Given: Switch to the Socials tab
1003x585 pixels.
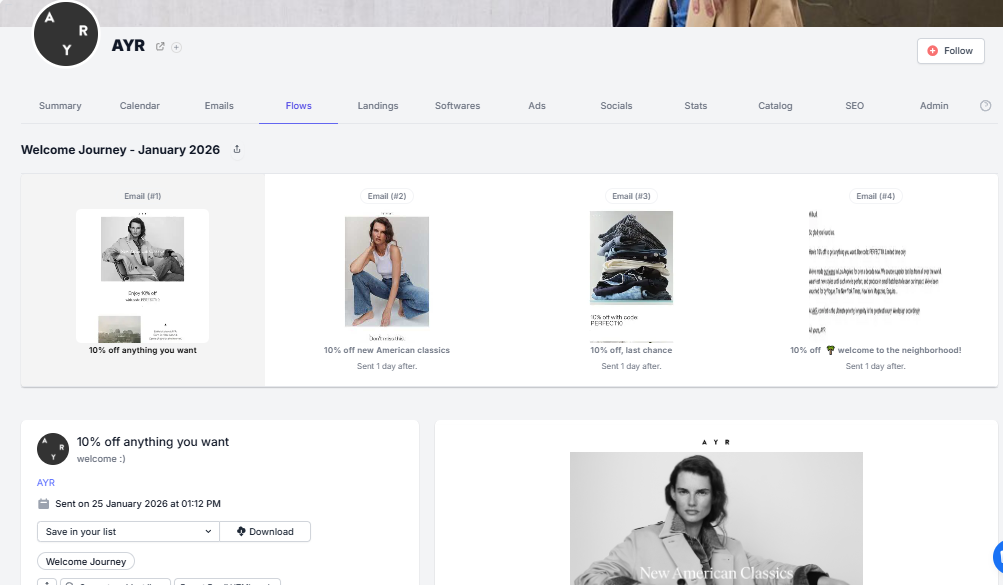Looking at the screenshot, I should point(616,106).
